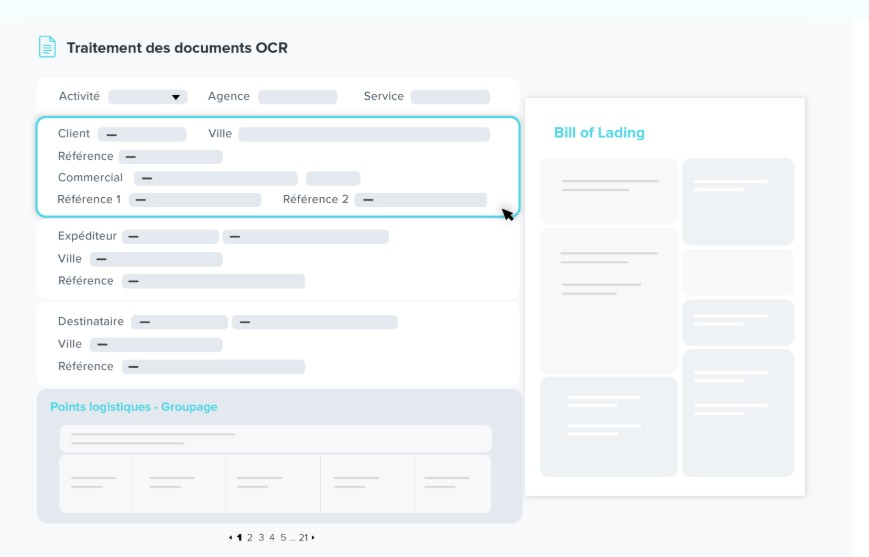Click the Référence field under Destinataire
This screenshot has width=869, height=557.
[x=213, y=367]
